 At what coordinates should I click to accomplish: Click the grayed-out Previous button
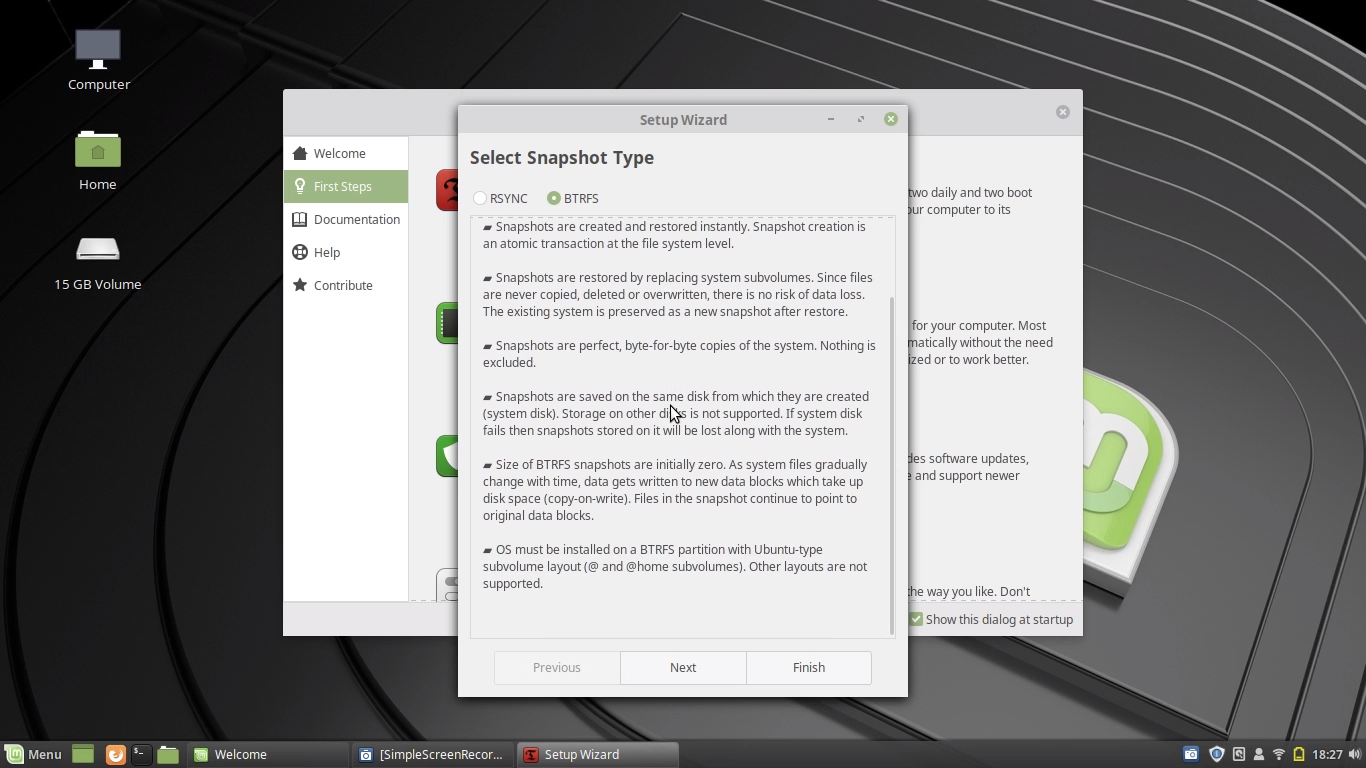coord(557,667)
